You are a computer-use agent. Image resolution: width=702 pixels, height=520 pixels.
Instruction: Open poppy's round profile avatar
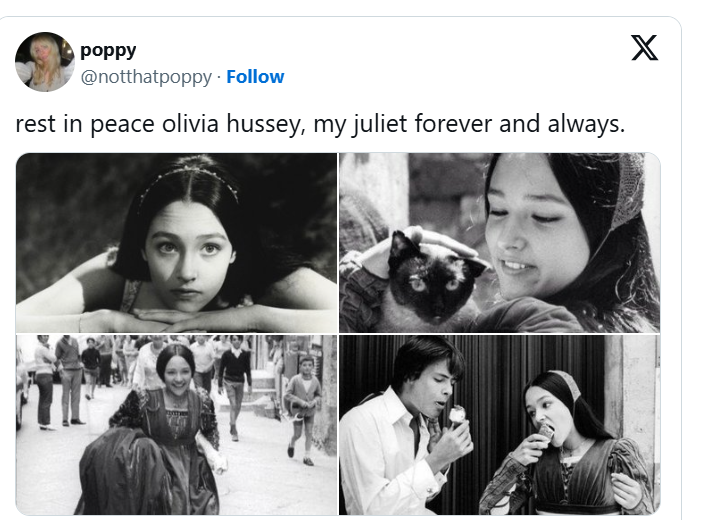pos(45,62)
